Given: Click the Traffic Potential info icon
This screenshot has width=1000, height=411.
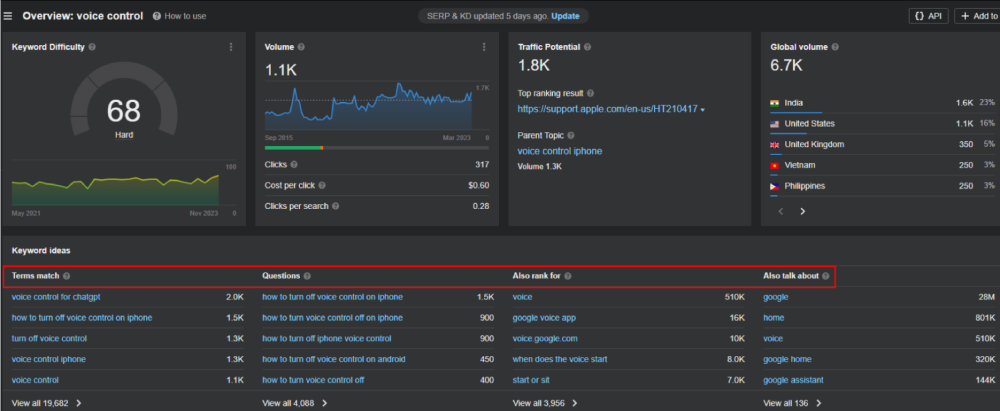Looking at the screenshot, I should (587, 47).
